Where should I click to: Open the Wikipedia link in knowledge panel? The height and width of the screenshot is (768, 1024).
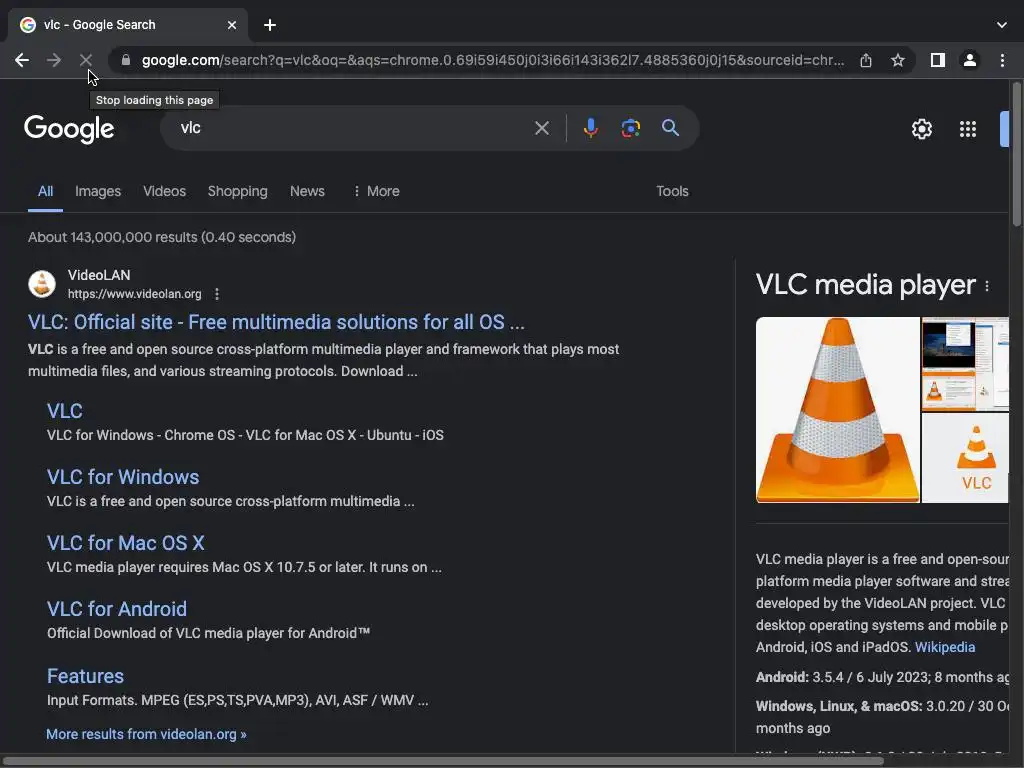945,647
